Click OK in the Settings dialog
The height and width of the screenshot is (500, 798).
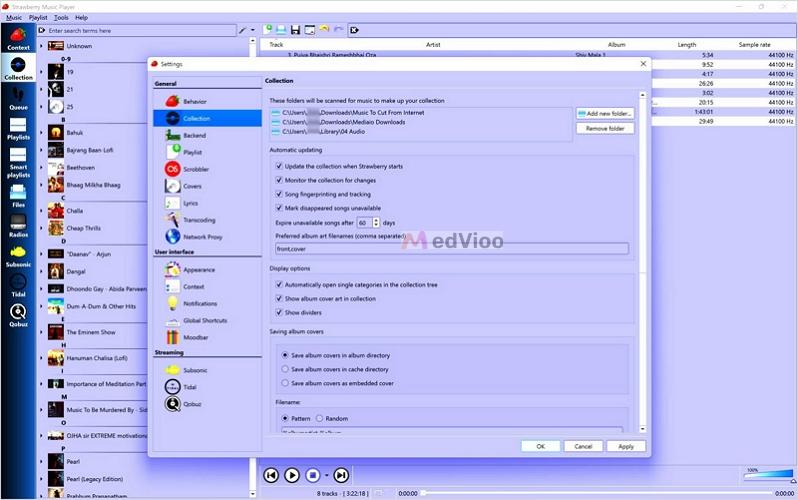point(540,446)
